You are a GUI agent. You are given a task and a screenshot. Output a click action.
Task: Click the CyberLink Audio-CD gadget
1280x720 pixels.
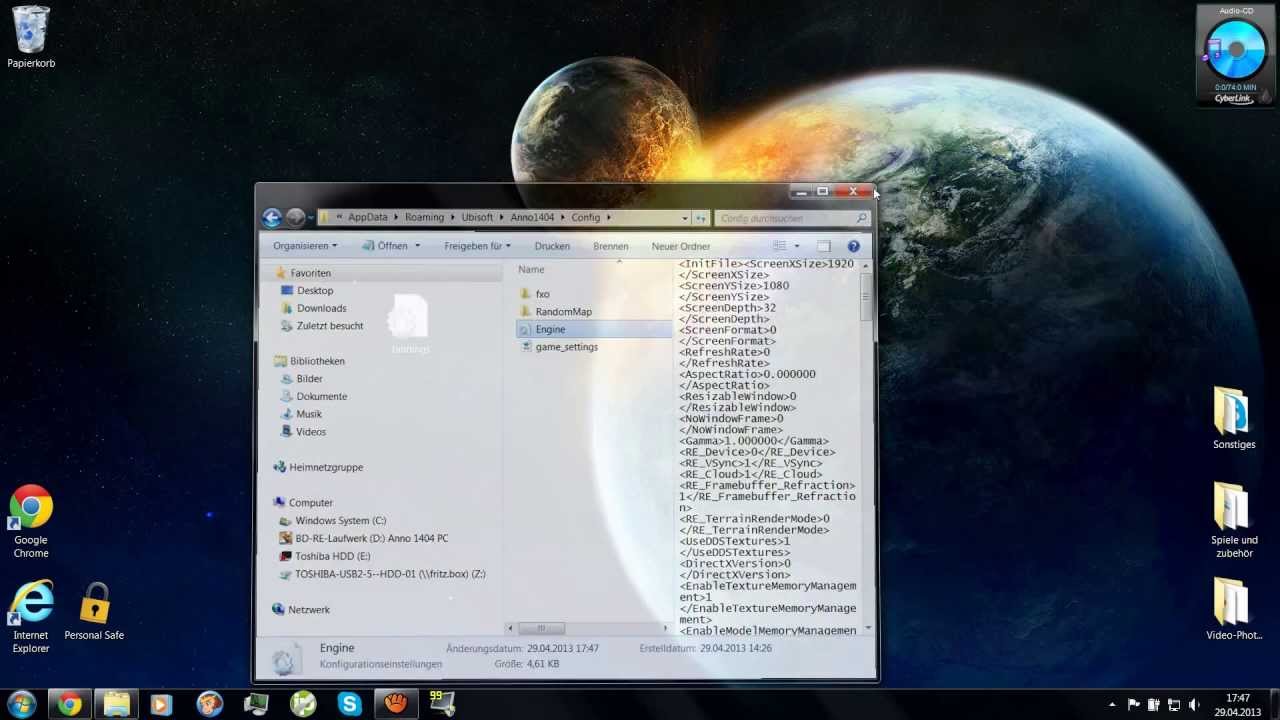1236,55
